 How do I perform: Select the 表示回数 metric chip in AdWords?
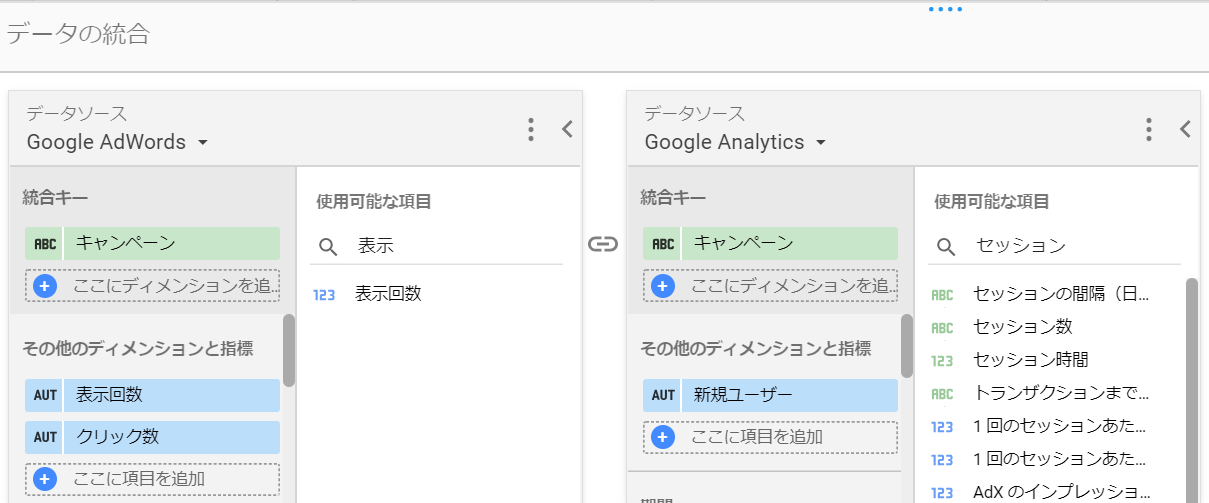[152, 395]
